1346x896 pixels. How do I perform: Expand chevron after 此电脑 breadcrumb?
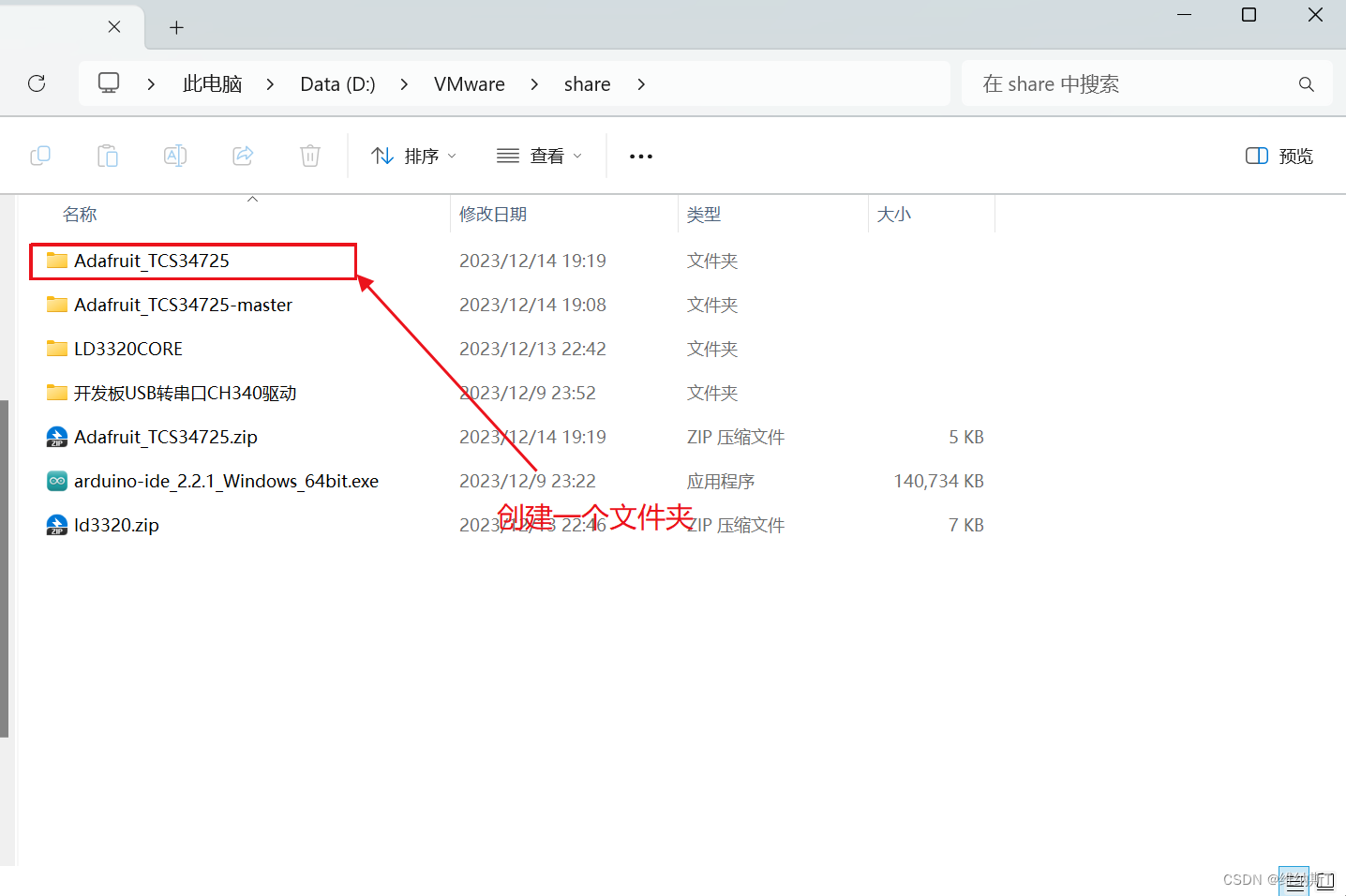pyautogui.click(x=270, y=84)
